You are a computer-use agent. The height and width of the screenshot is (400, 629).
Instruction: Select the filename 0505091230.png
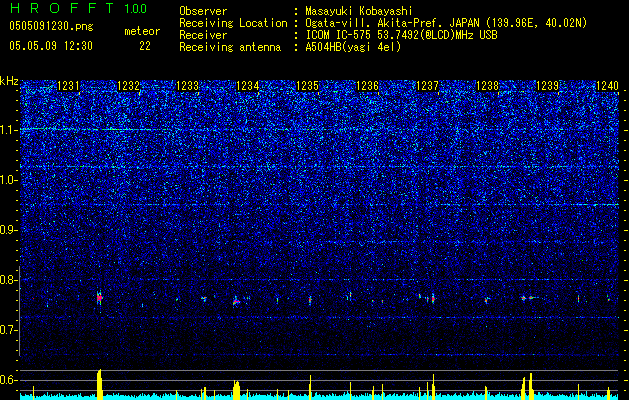click(x=51, y=26)
